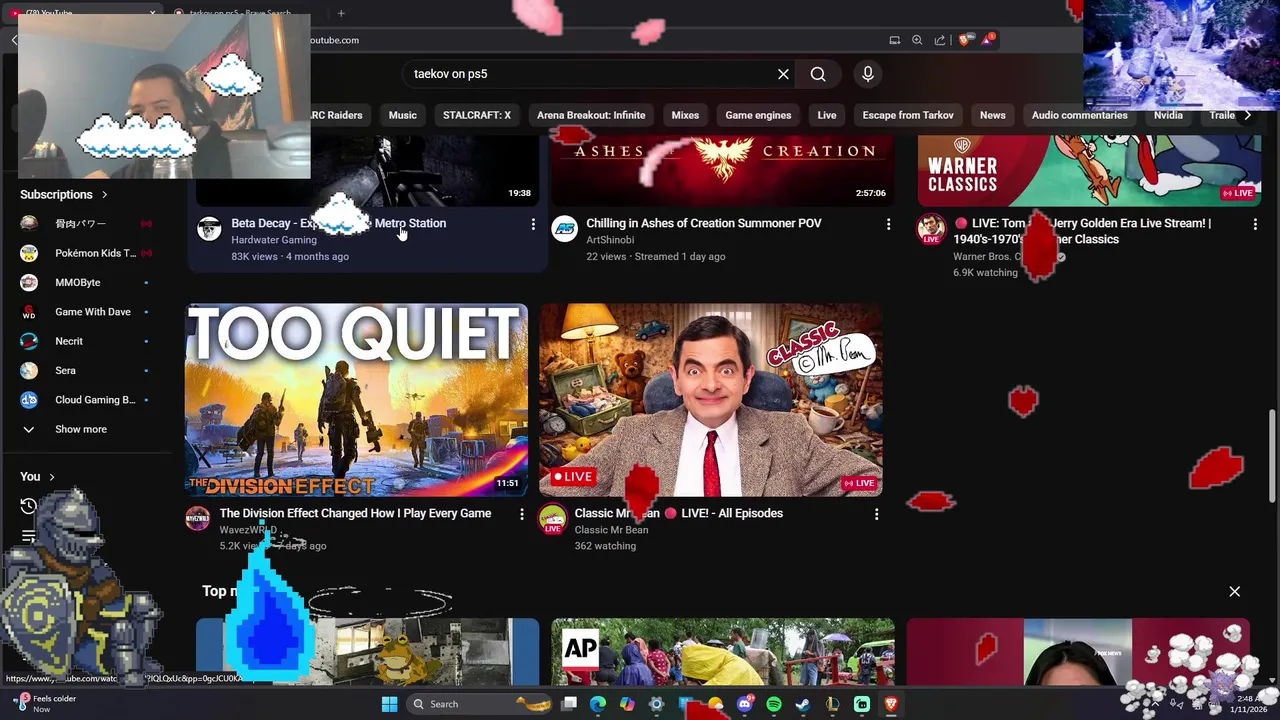Open Classic Mr Bean channel avatar
The height and width of the screenshot is (720, 1280).
tap(552, 519)
